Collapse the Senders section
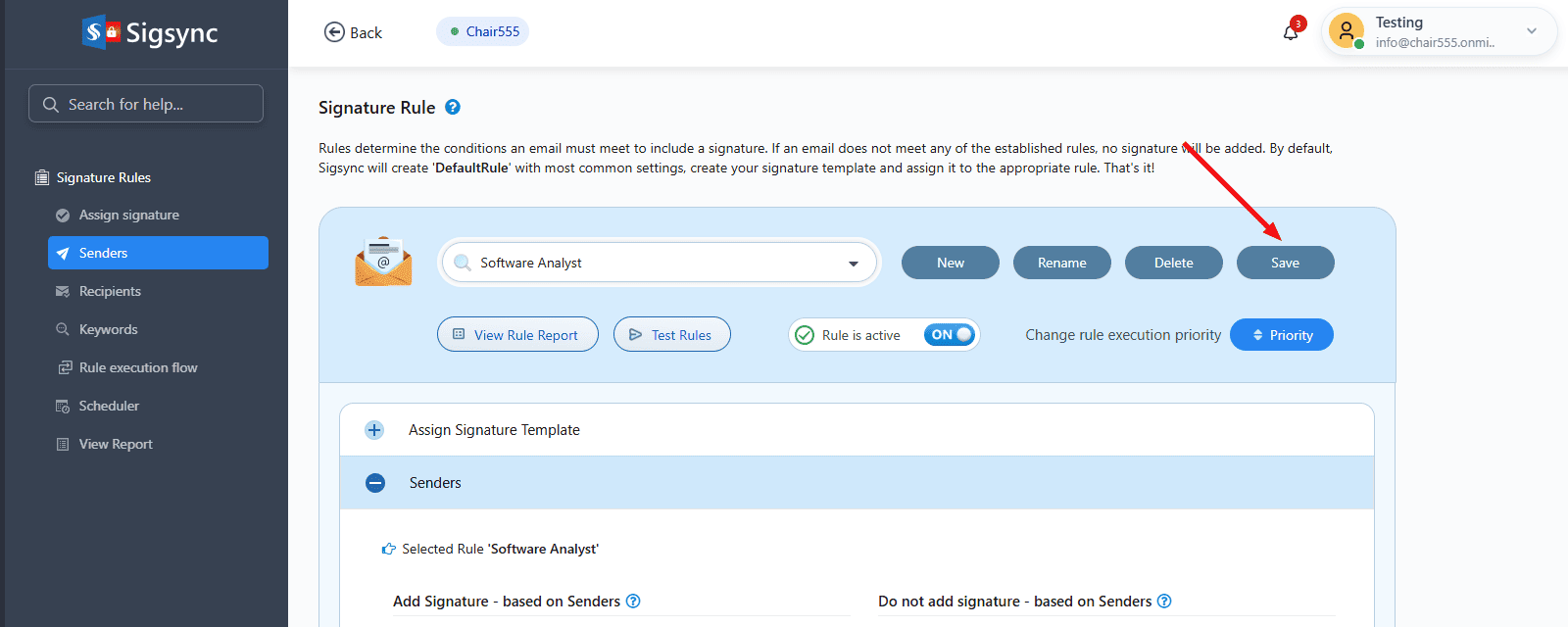 pyautogui.click(x=375, y=483)
